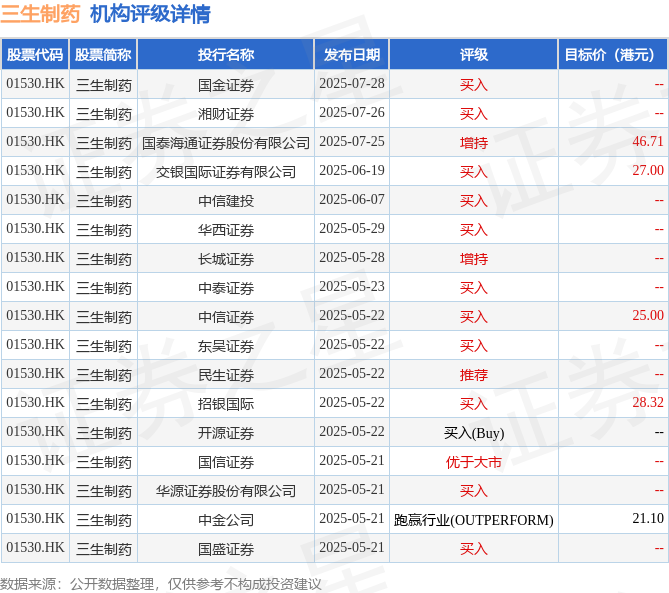Image resolution: width=669 pixels, height=593 pixels.
Task: Select the 中泰证券 broker cell
Action: pyautogui.click(x=226, y=288)
